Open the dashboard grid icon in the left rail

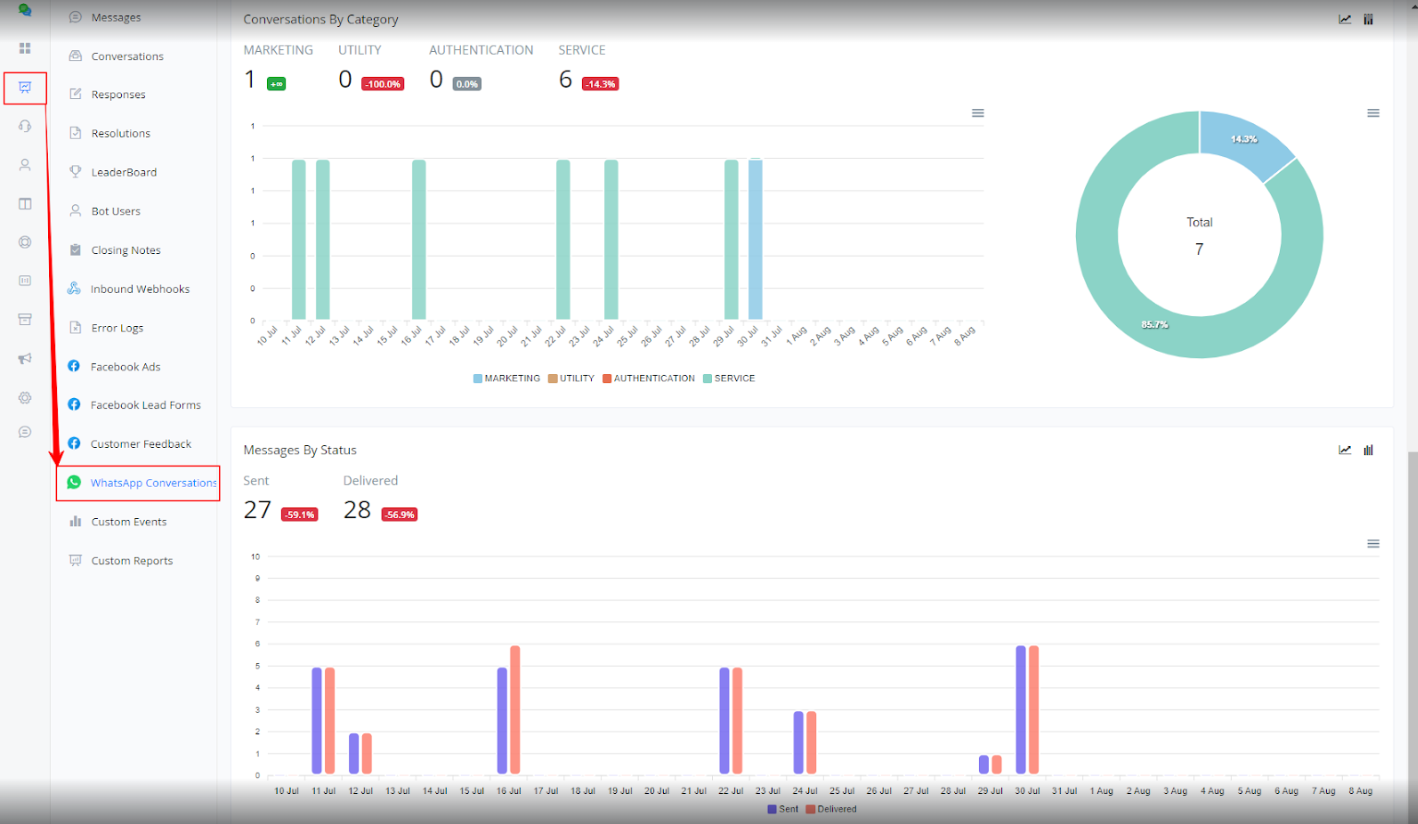click(x=25, y=48)
